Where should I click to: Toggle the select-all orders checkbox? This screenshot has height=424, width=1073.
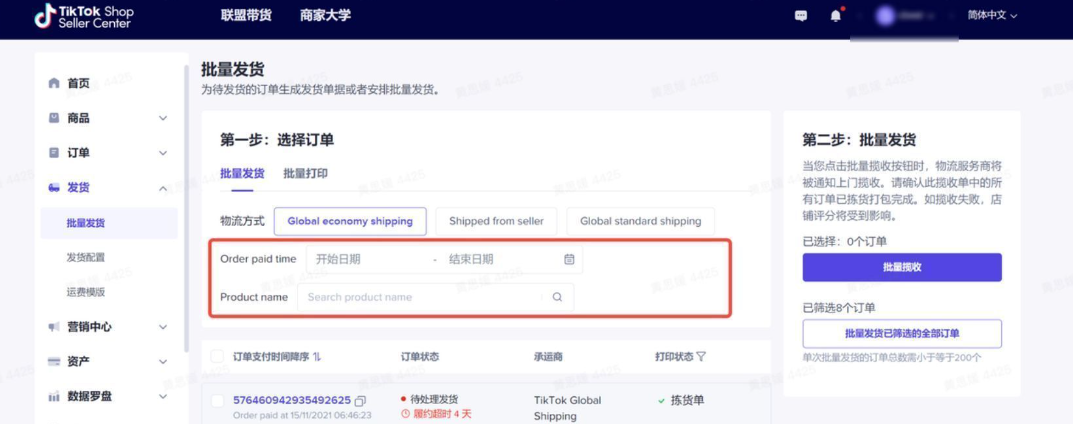tap(217, 357)
